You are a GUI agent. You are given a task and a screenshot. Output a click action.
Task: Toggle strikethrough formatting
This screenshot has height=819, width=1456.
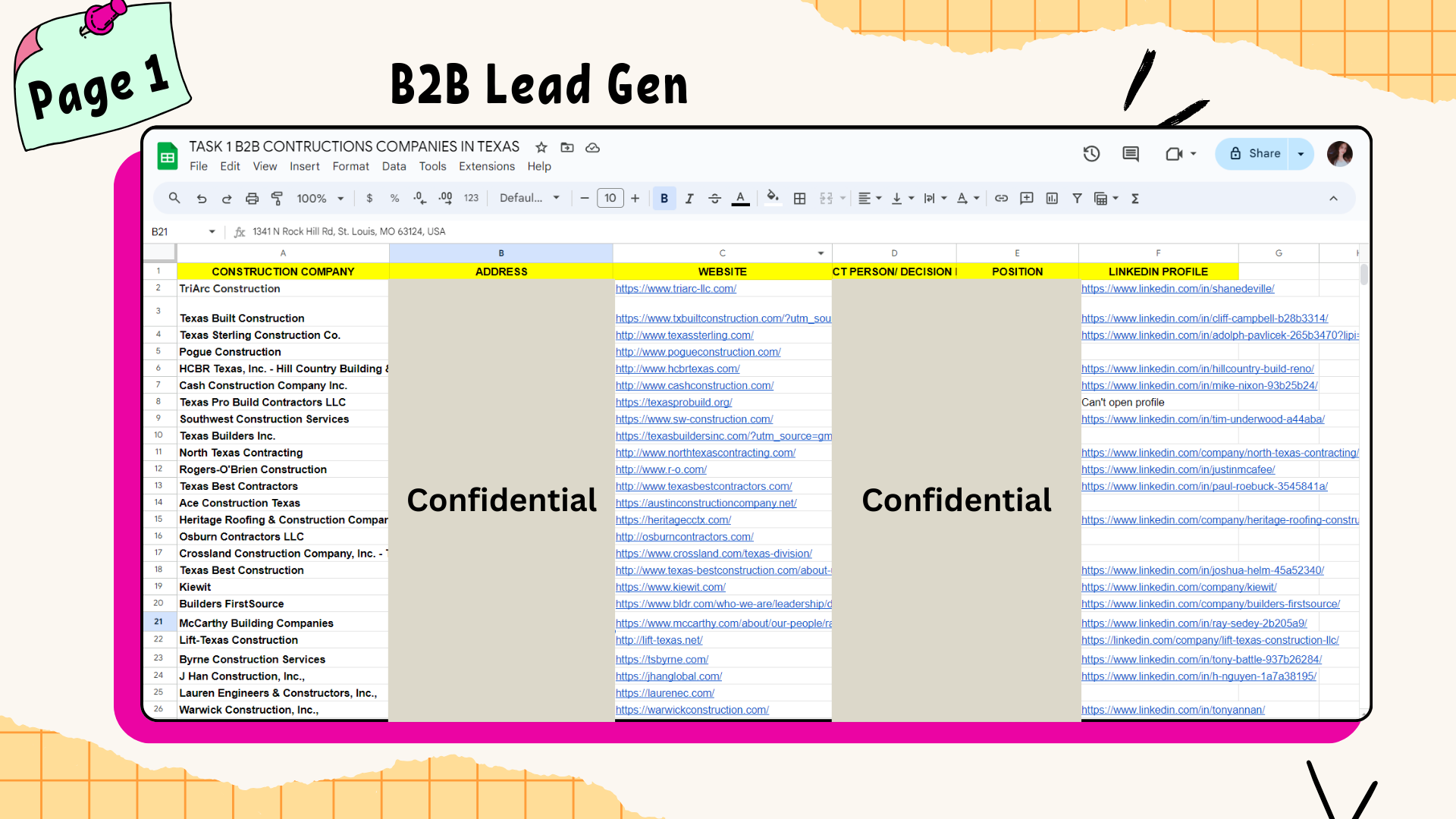pyautogui.click(x=714, y=199)
